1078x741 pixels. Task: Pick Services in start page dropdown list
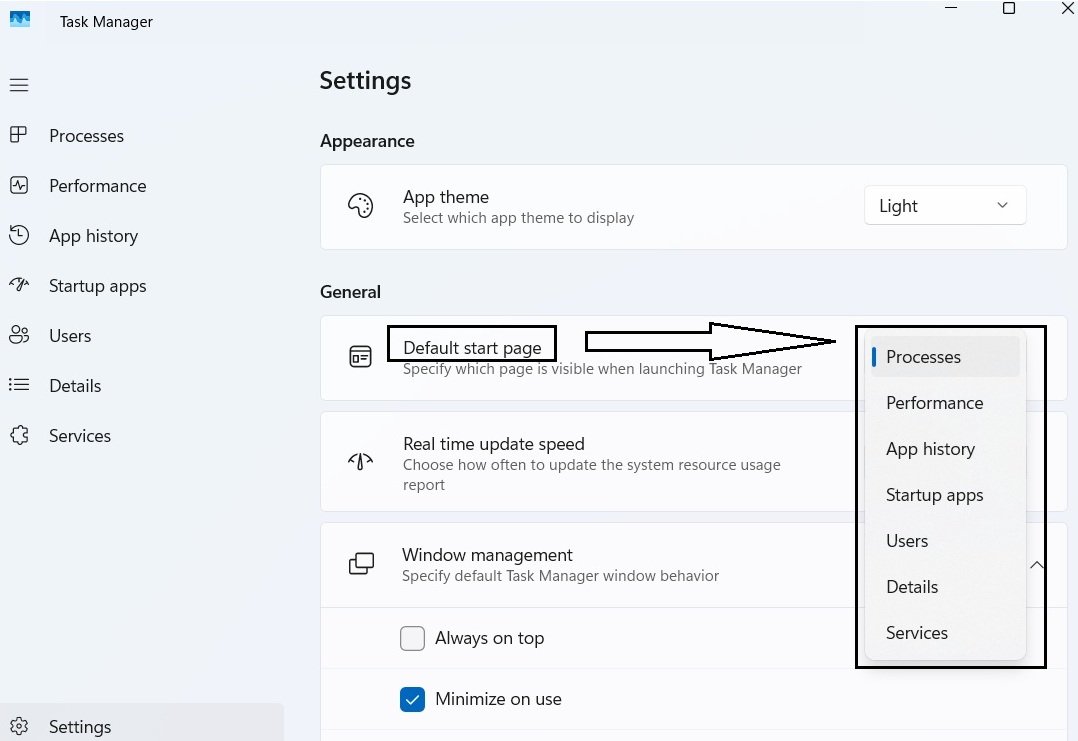pyautogui.click(x=945, y=633)
